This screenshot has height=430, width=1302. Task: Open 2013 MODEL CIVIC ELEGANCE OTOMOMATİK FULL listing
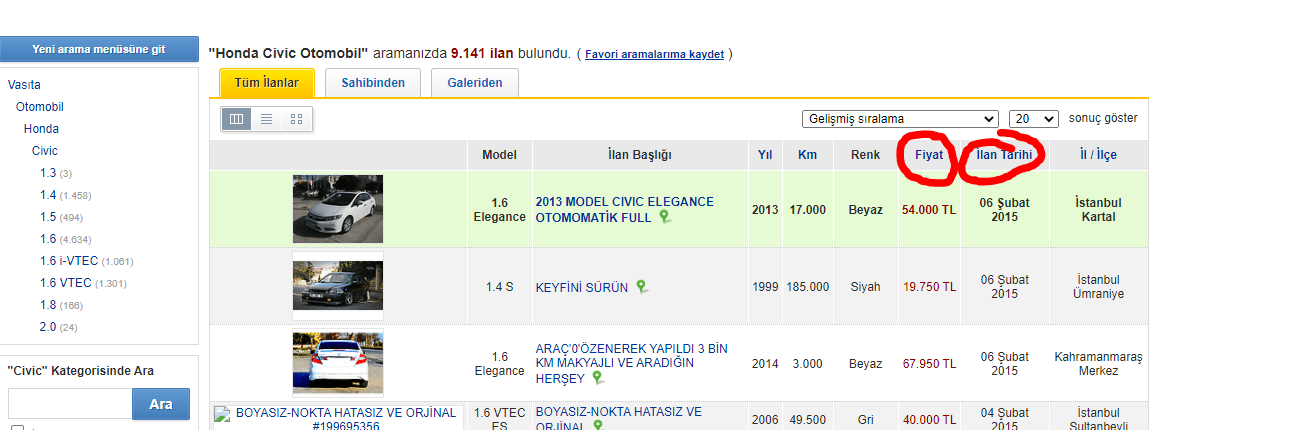click(x=625, y=209)
